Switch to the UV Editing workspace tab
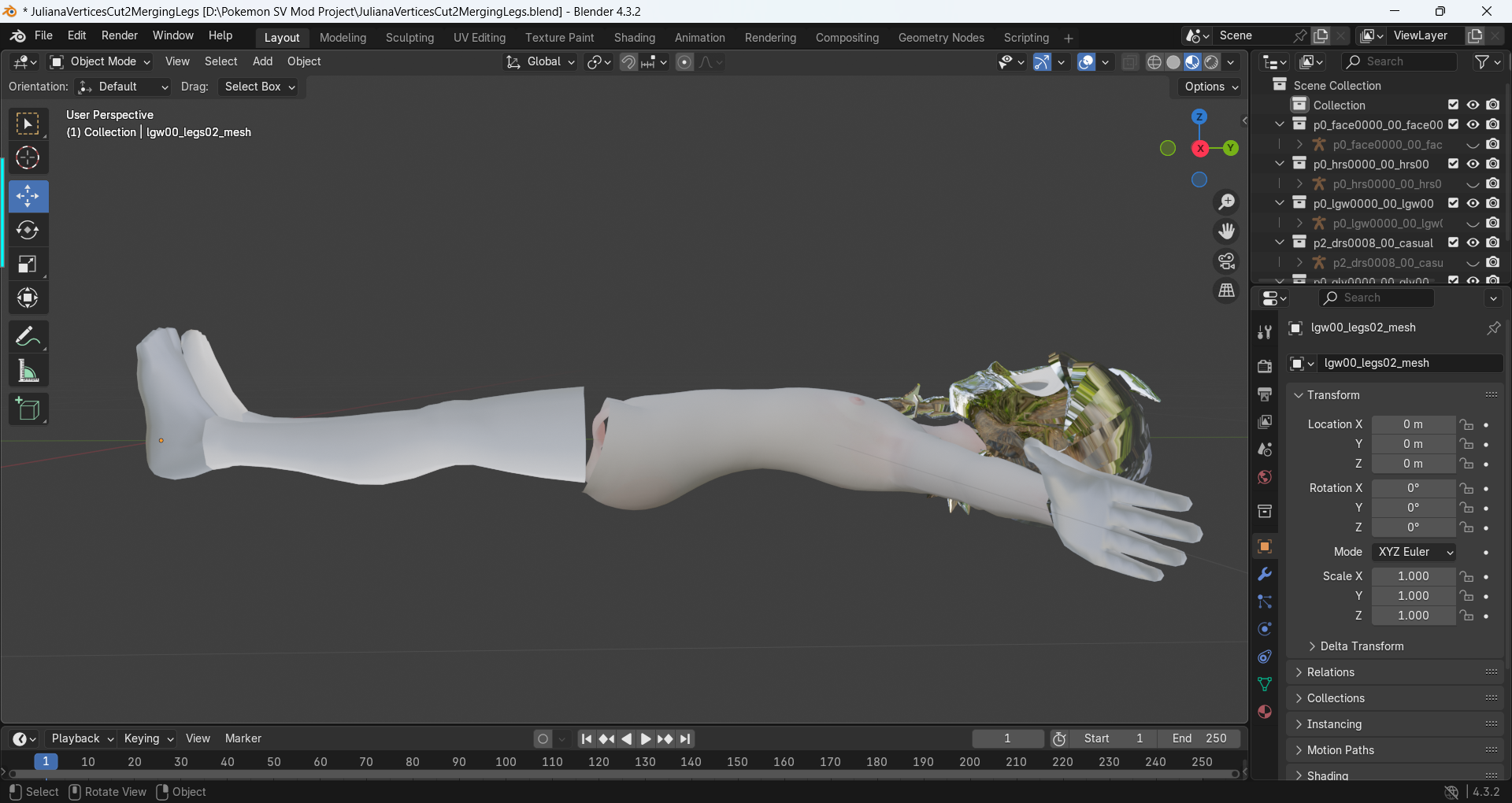 tap(480, 38)
